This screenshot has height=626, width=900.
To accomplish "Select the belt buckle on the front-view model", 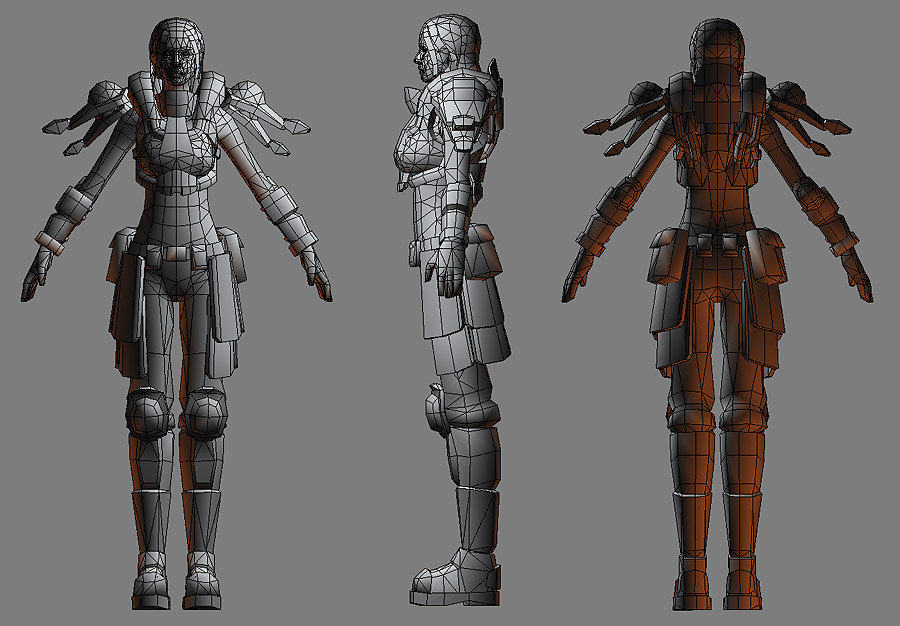I will click(176, 253).
